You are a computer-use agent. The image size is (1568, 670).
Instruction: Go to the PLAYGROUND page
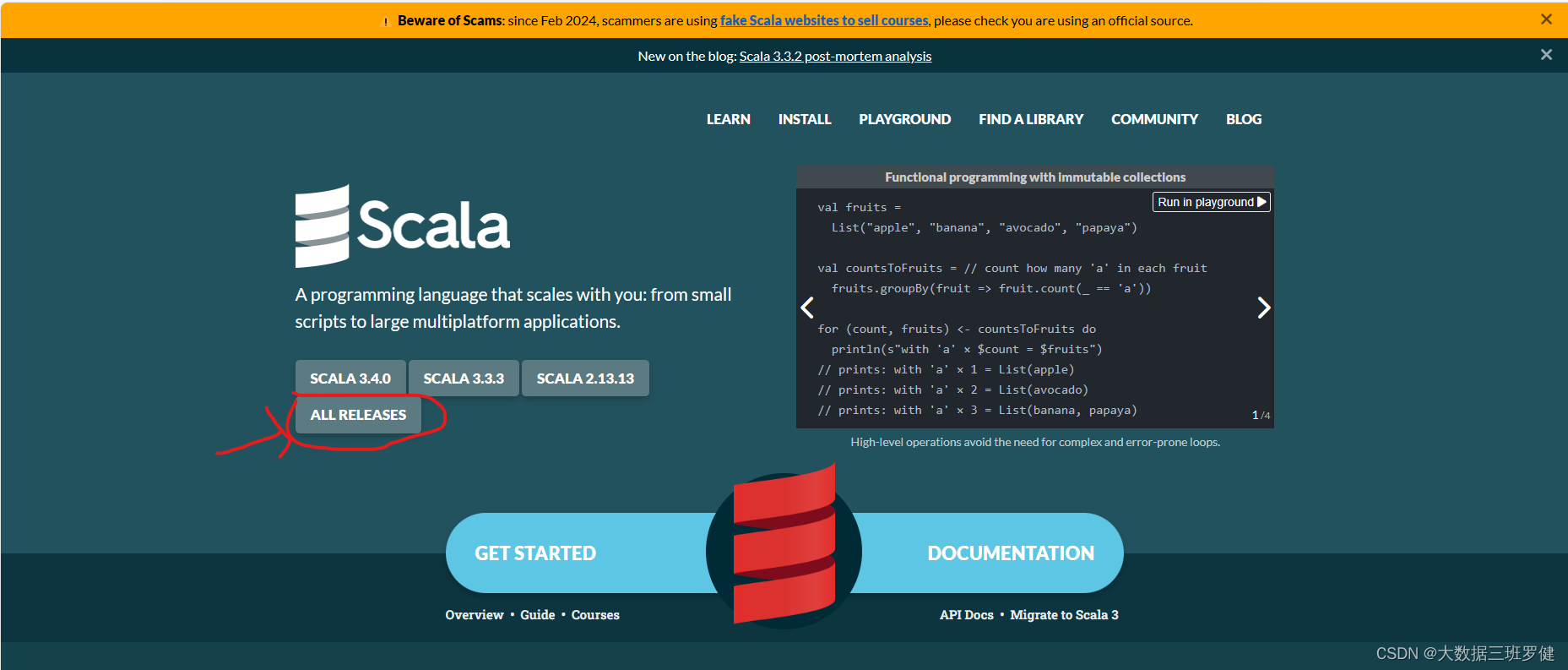pos(905,119)
